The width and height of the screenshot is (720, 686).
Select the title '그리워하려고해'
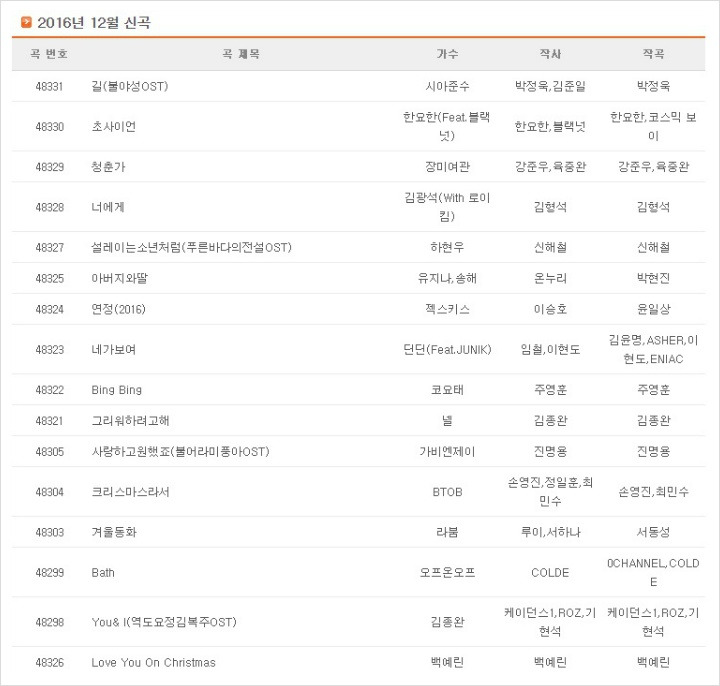point(130,421)
